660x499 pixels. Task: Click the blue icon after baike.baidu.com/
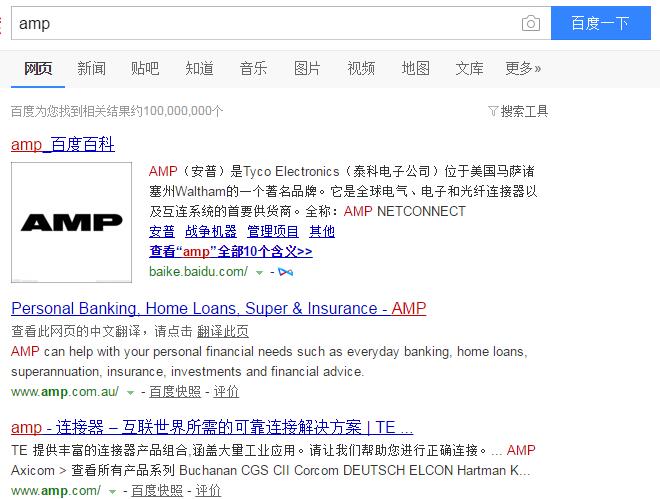tap(286, 272)
